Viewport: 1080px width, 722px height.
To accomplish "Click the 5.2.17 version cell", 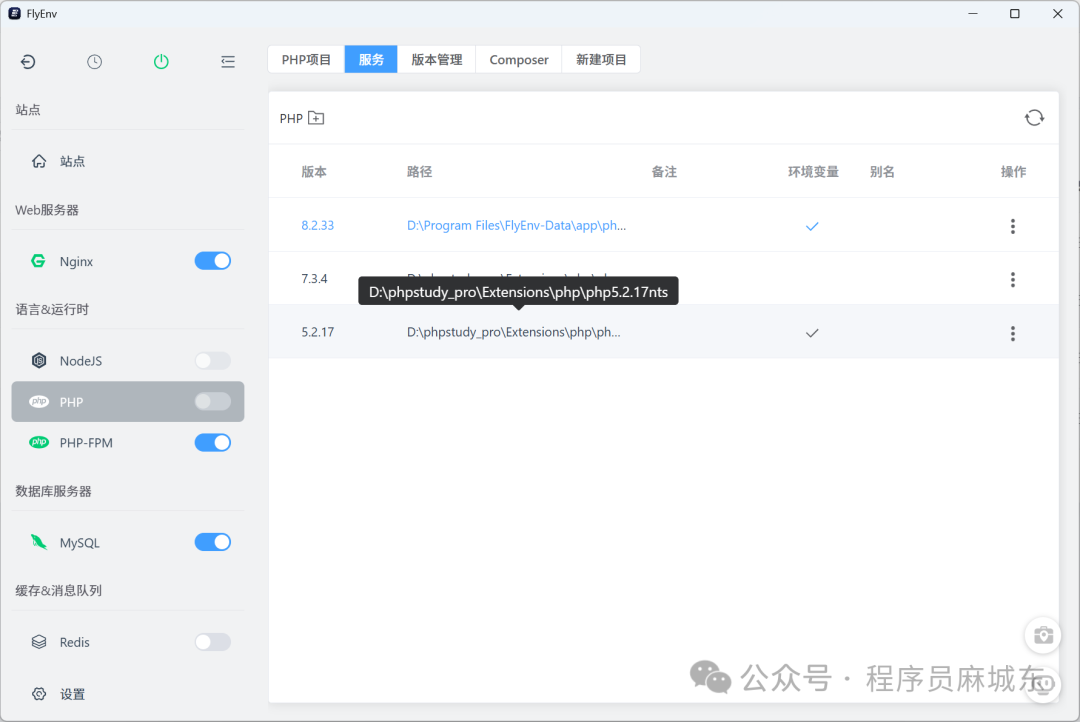I will point(318,332).
